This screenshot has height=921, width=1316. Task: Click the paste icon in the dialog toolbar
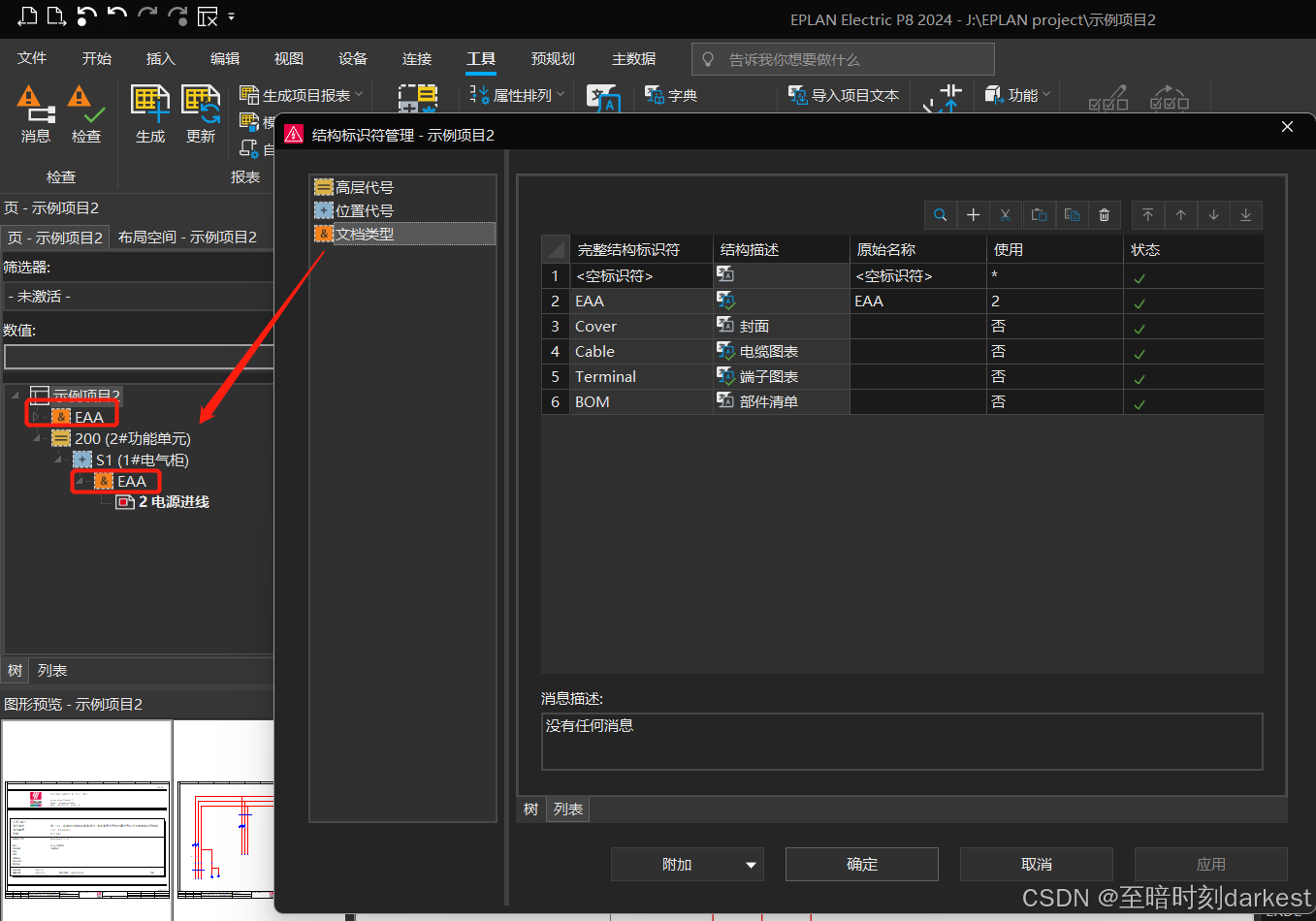[x=1039, y=215]
